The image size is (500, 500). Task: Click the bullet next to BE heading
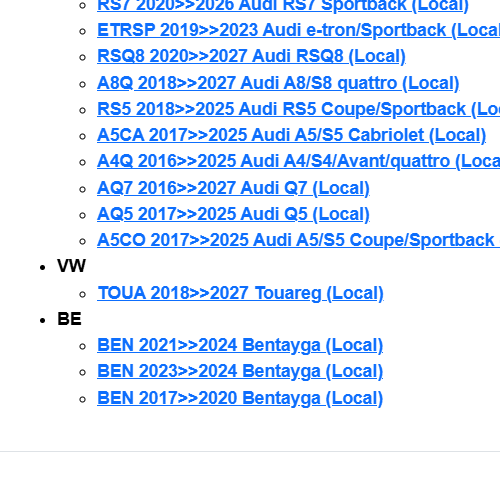(x=42, y=320)
